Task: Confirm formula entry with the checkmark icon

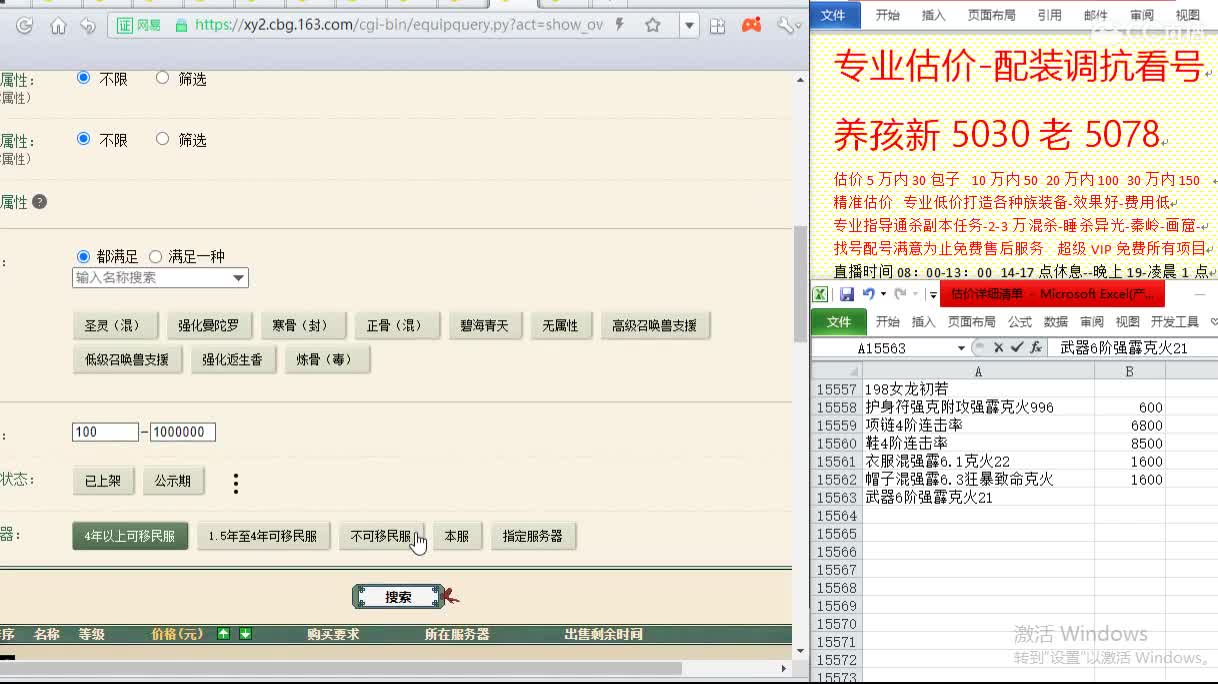Action: (x=1017, y=348)
